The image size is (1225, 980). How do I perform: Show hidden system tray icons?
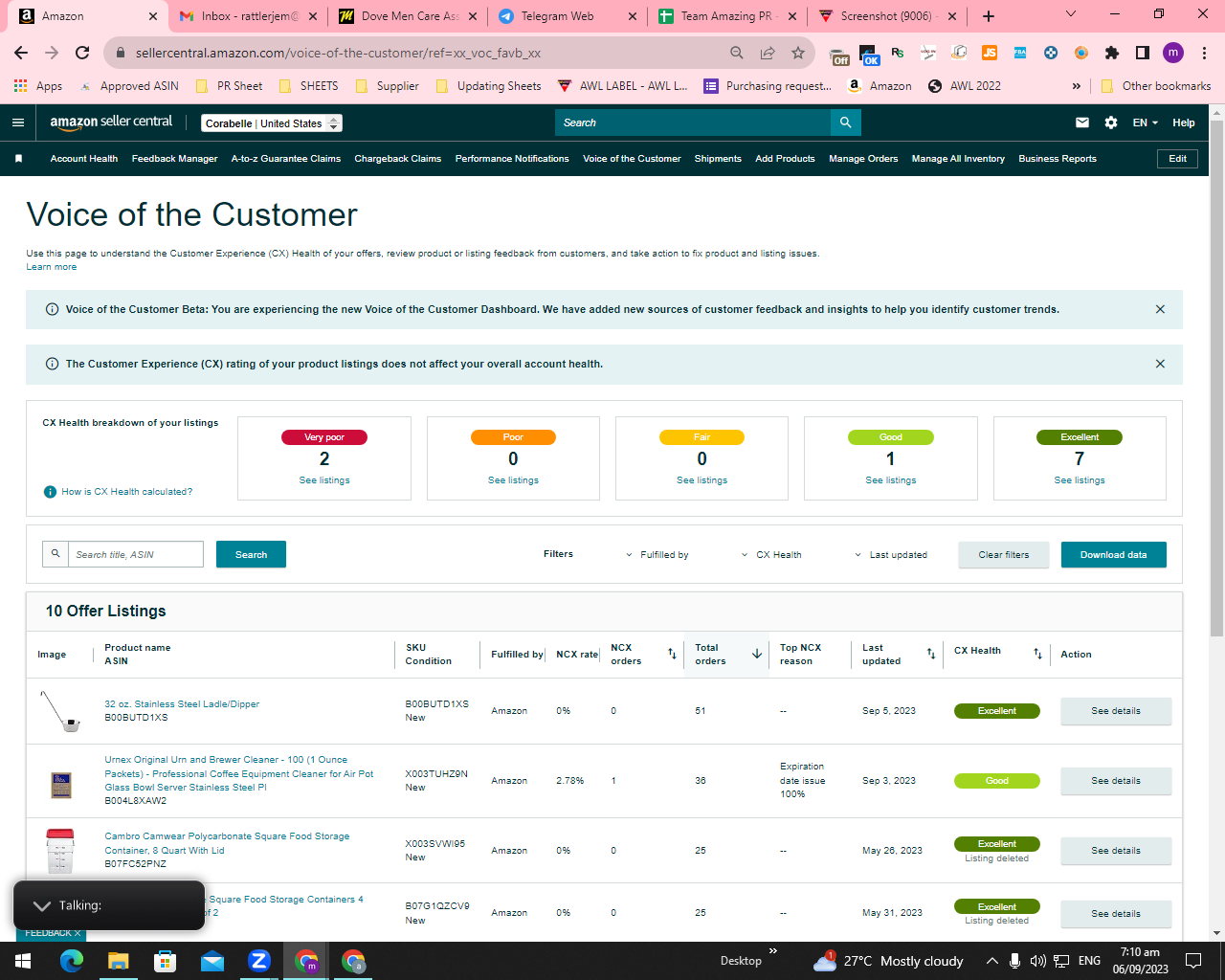[992, 961]
